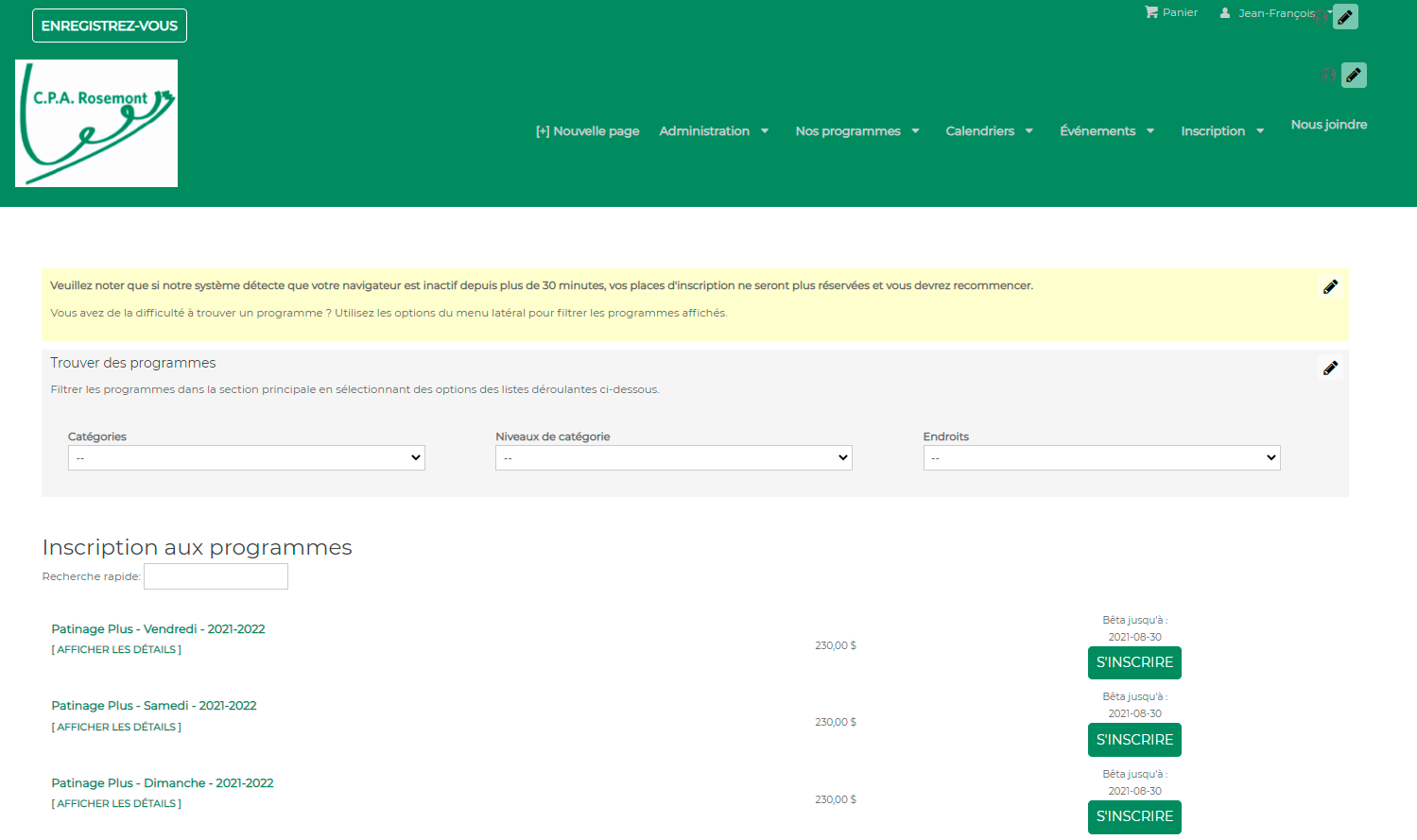The height and width of the screenshot is (840, 1417).
Task: Open the Panier shopping cart icon
Action: coord(1151,12)
